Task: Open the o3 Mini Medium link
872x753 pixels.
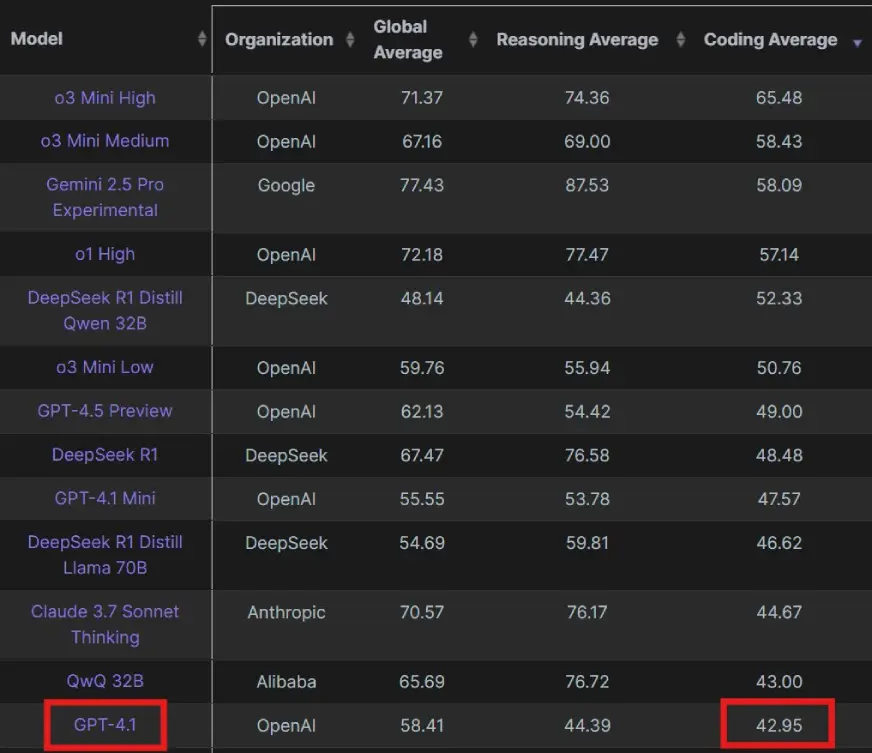Action: pyautogui.click(x=105, y=141)
